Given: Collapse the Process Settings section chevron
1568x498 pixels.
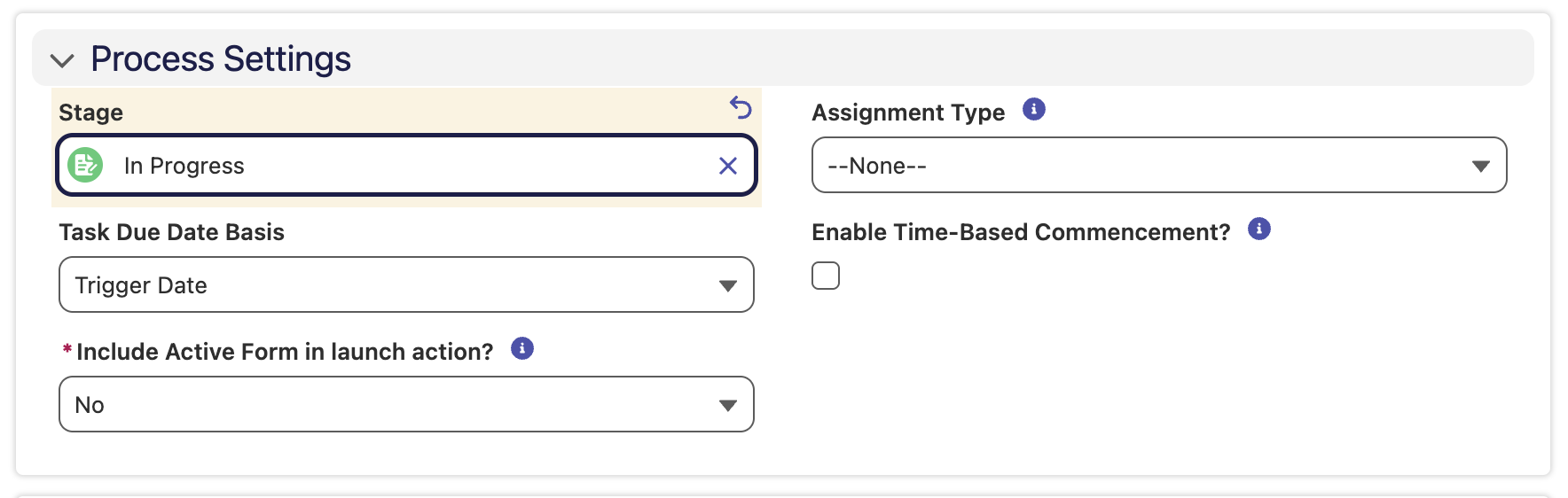Looking at the screenshot, I should [62, 60].
